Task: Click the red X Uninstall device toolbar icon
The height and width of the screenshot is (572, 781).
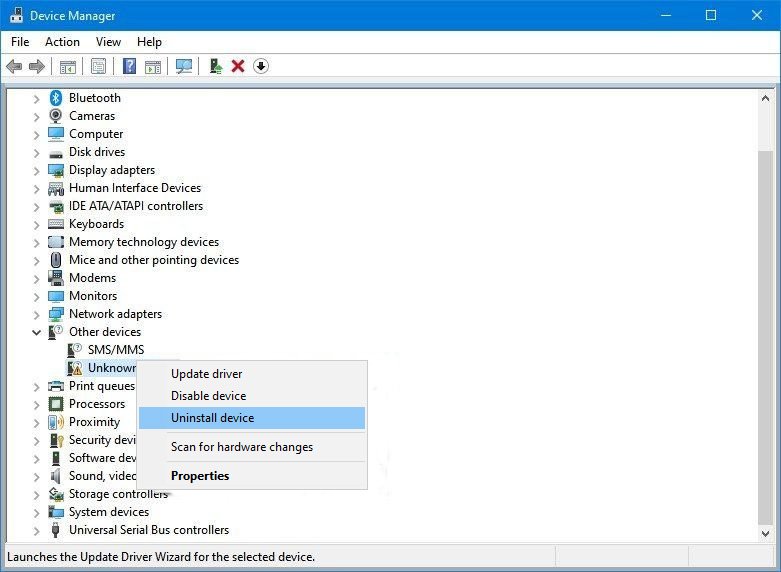Action: pos(238,66)
